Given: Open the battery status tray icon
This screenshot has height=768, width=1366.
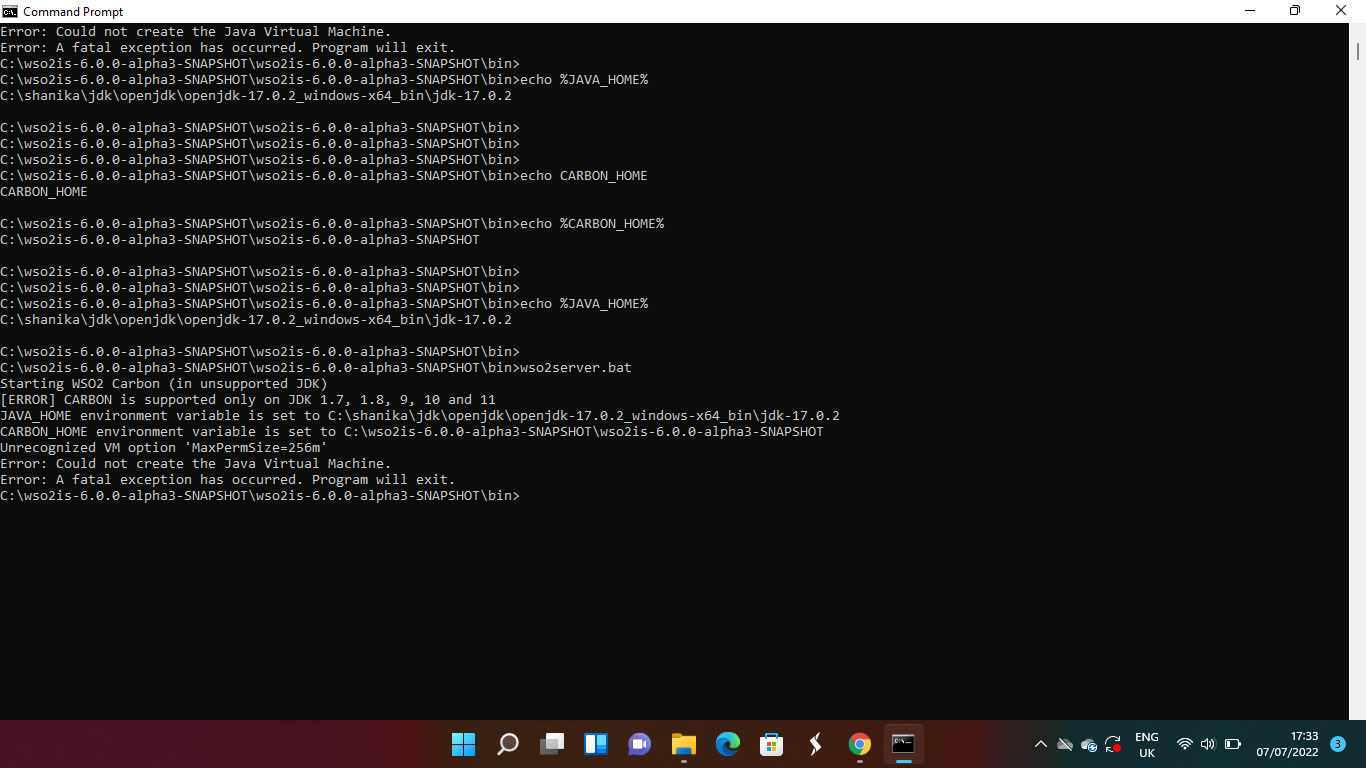Looking at the screenshot, I should (1233, 745).
